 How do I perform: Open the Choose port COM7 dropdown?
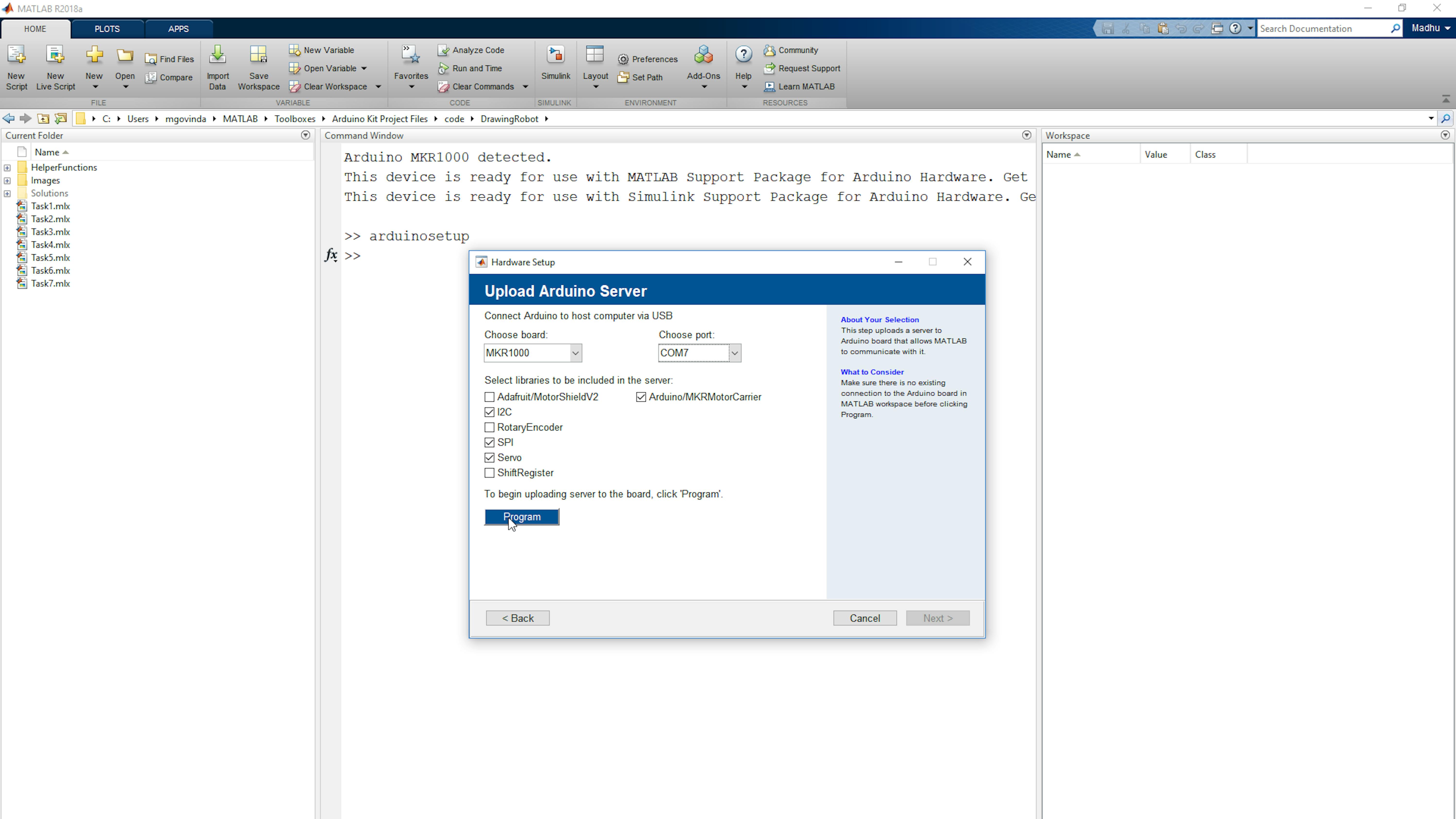click(x=734, y=353)
